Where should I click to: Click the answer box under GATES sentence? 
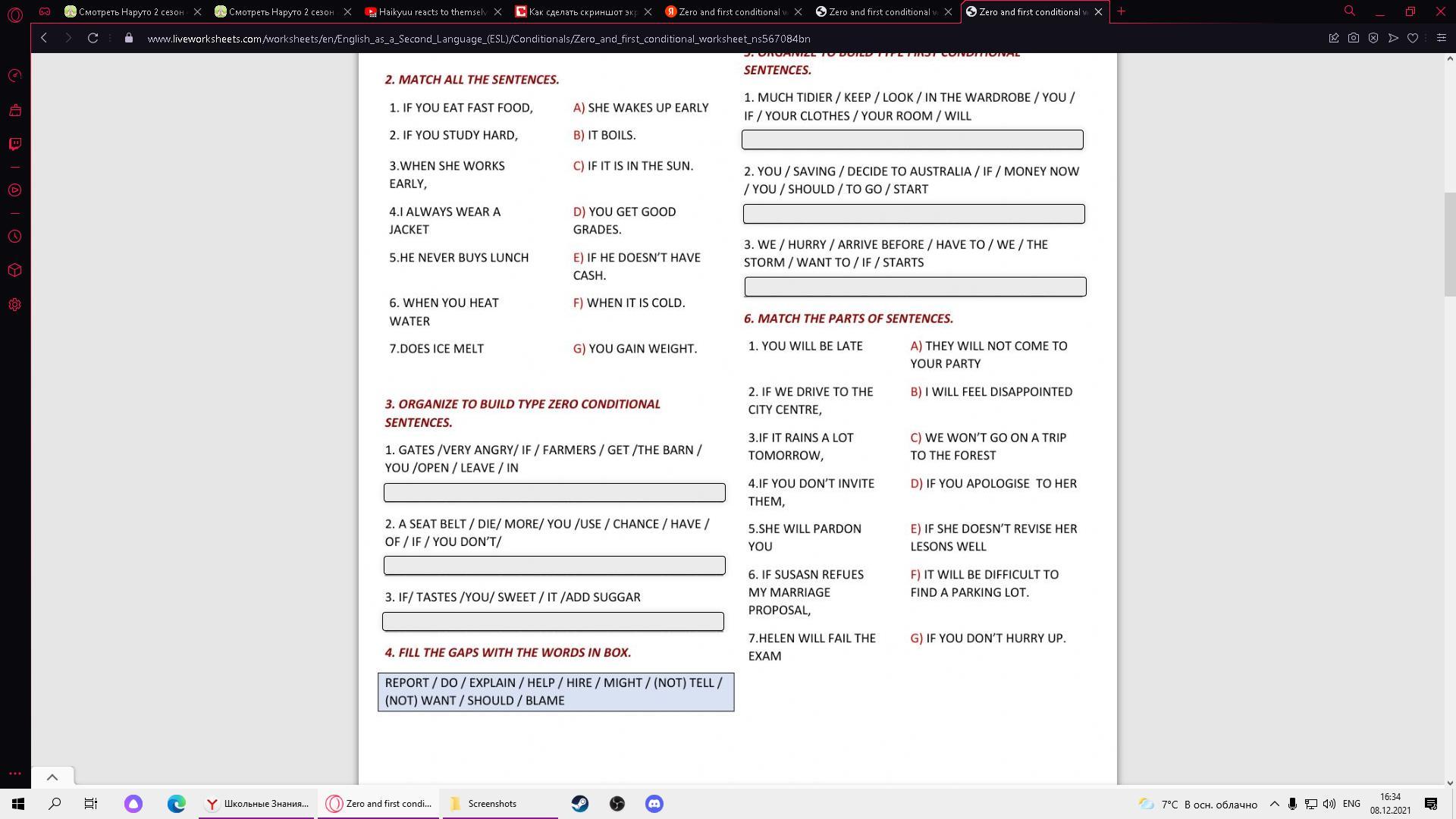(x=554, y=493)
